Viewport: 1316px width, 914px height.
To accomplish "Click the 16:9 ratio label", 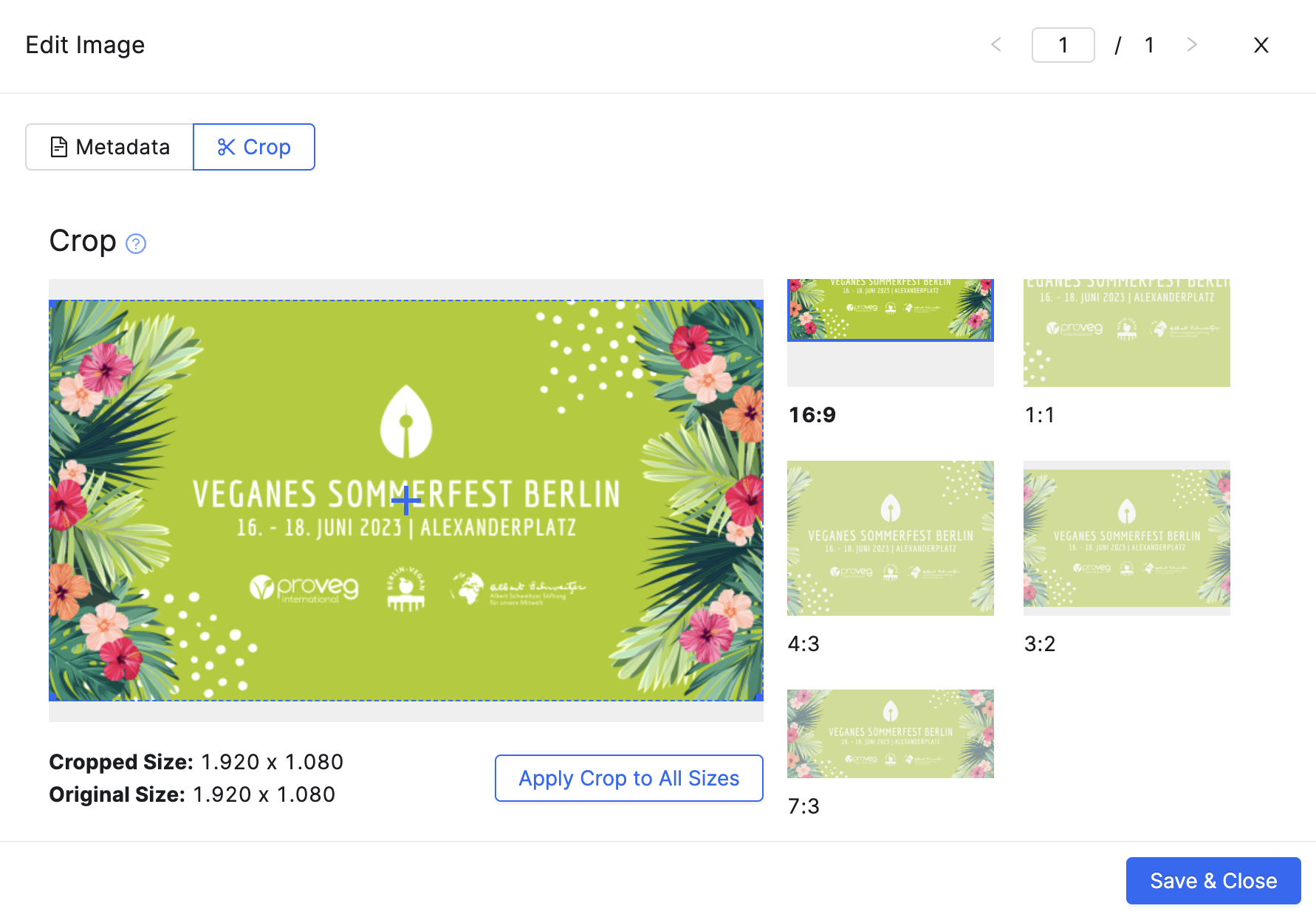I will click(x=812, y=415).
